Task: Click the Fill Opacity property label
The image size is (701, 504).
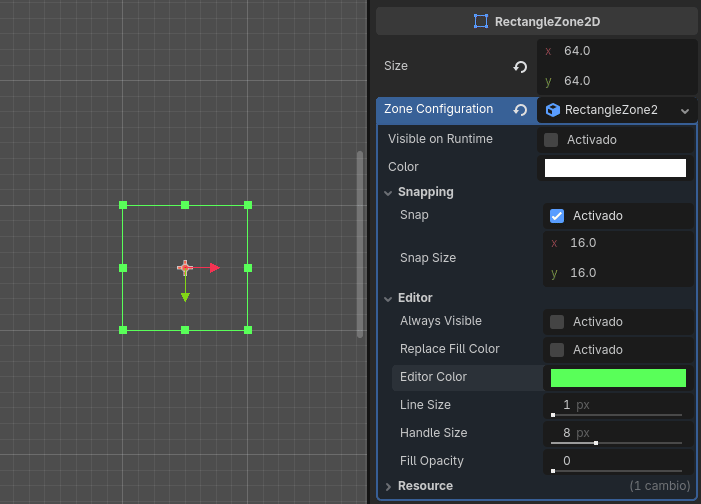Action: [x=431, y=461]
